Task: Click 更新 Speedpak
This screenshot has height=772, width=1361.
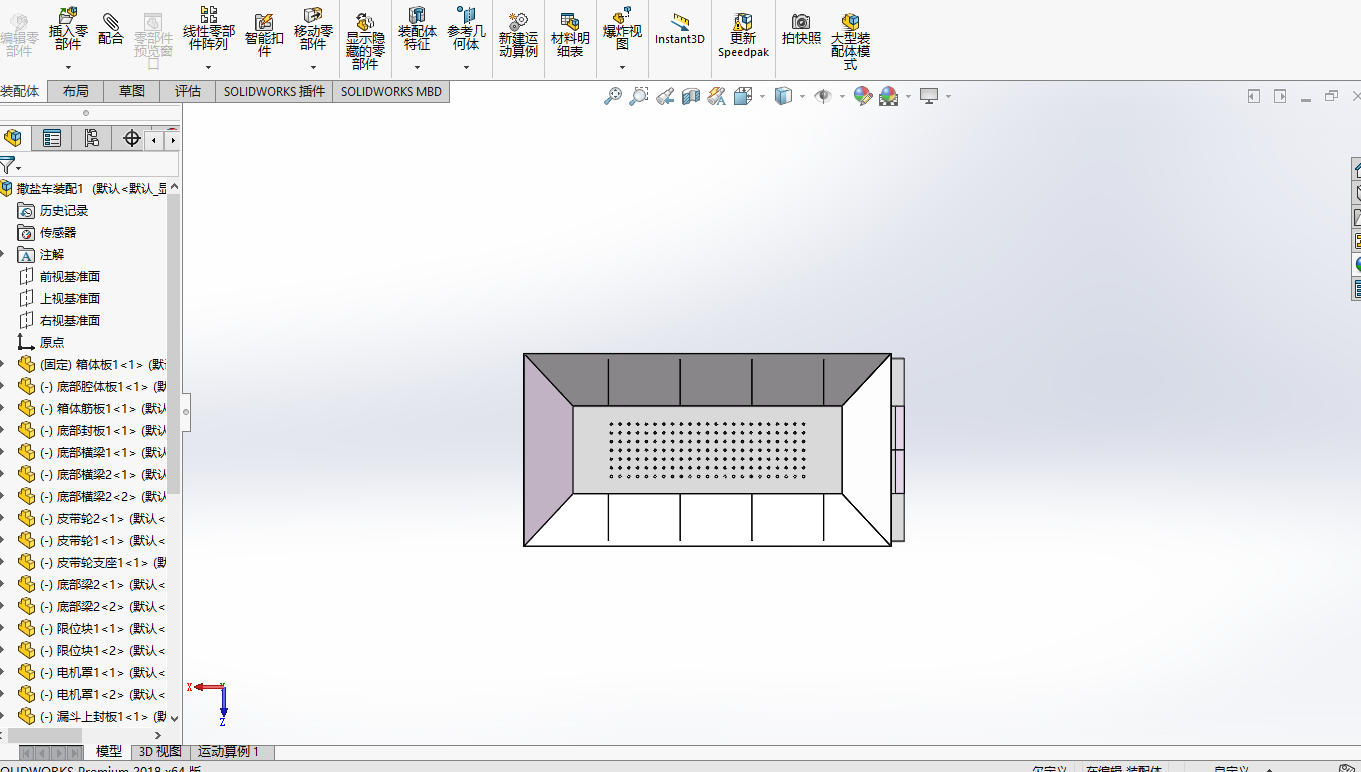Action: pyautogui.click(x=743, y=34)
